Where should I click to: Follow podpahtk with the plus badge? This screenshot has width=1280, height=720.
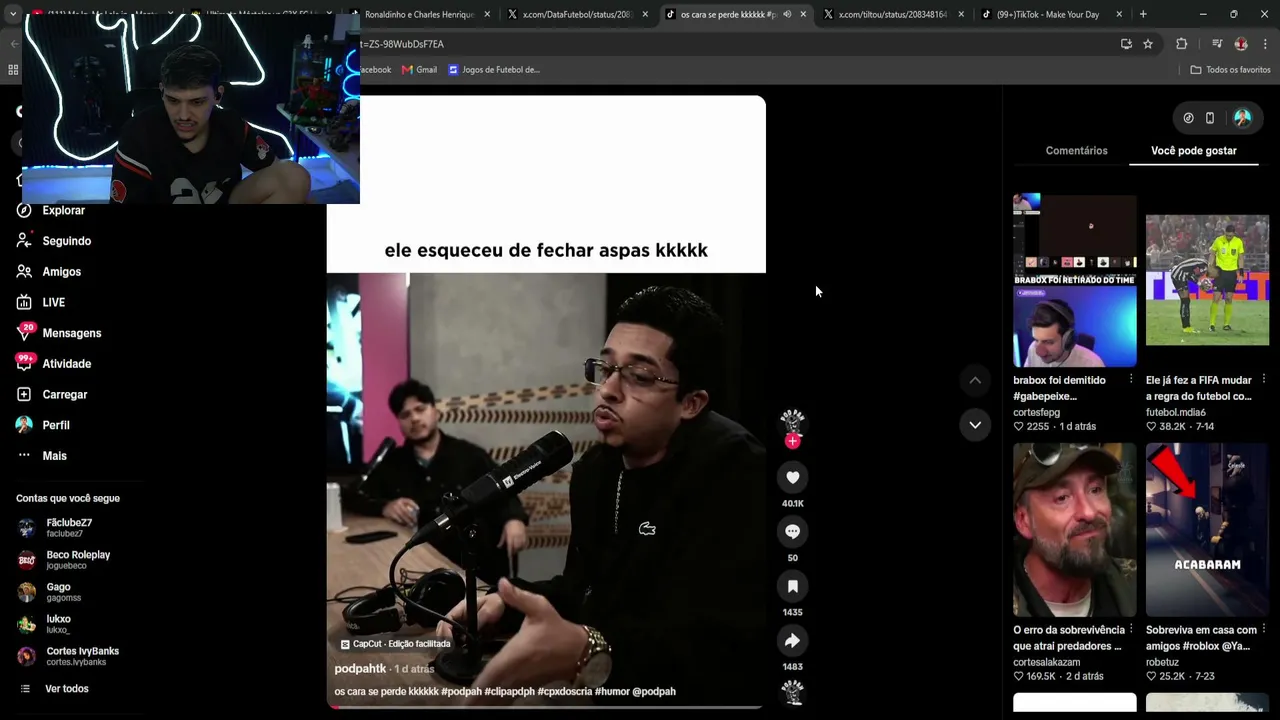[792, 441]
